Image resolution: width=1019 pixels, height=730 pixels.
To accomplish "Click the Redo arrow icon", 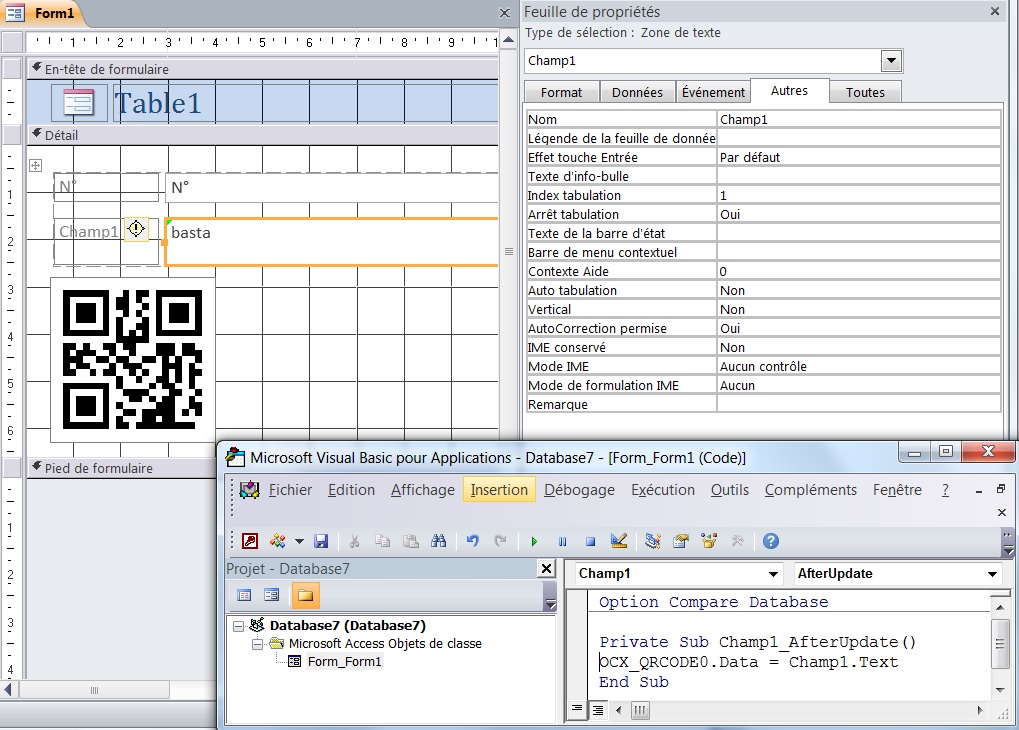I will click(x=500, y=541).
